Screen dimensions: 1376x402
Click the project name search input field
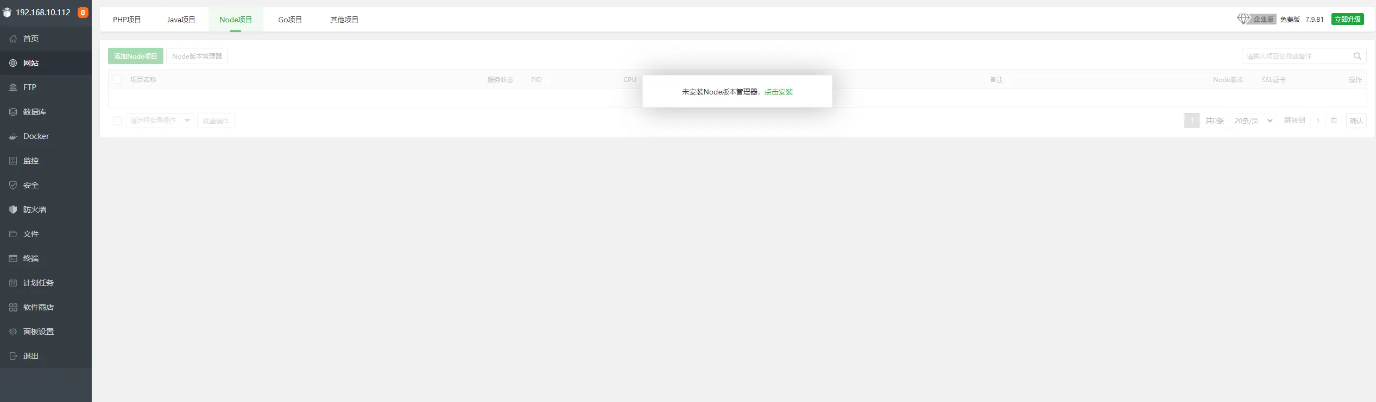tap(1295, 56)
